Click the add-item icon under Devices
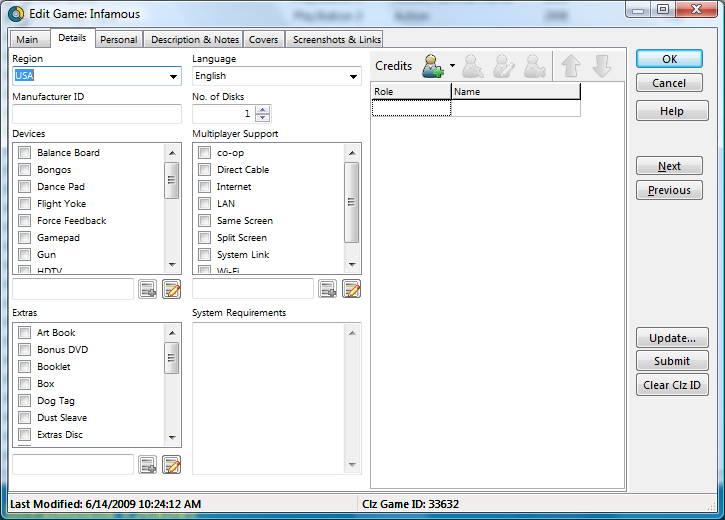Viewport: 725px width, 520px height. click(x=148, y=289)
